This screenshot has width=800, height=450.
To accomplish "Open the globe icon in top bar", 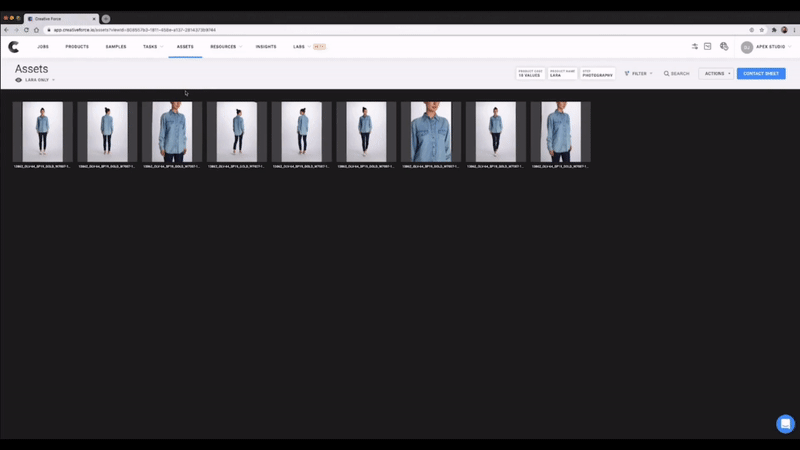I will (724, 47).
